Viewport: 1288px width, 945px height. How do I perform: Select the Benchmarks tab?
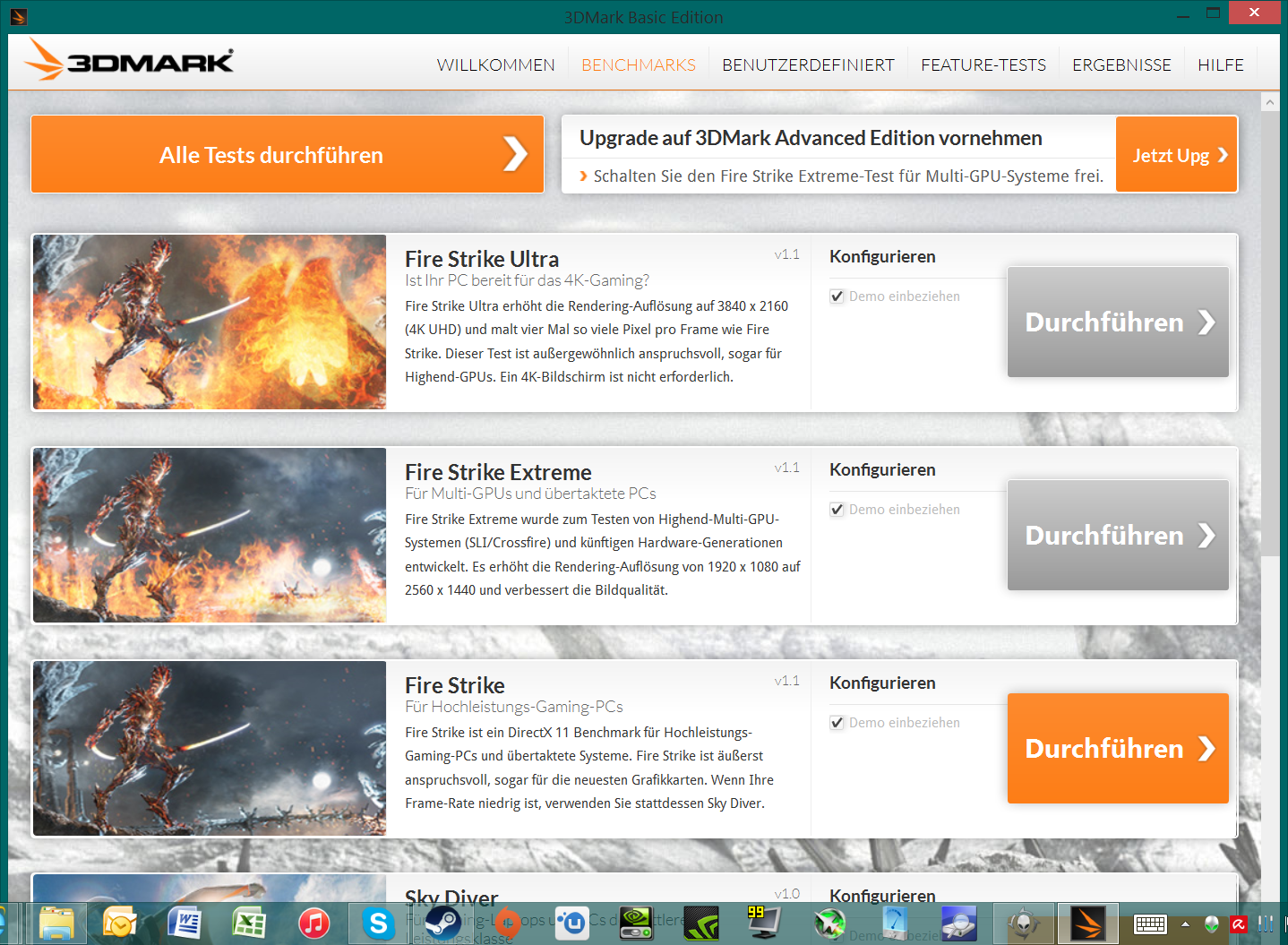coord(639,65)
